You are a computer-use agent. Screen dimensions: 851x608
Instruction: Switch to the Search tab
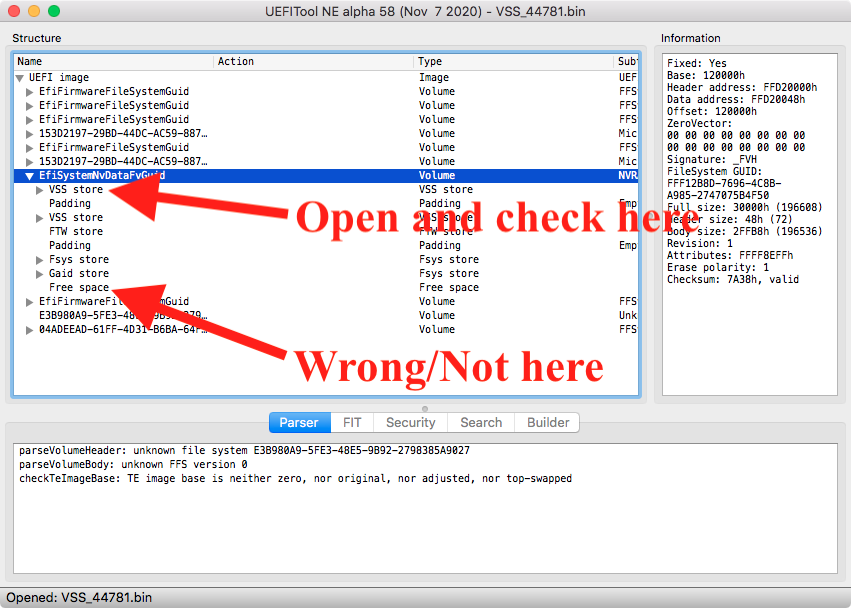481,422
